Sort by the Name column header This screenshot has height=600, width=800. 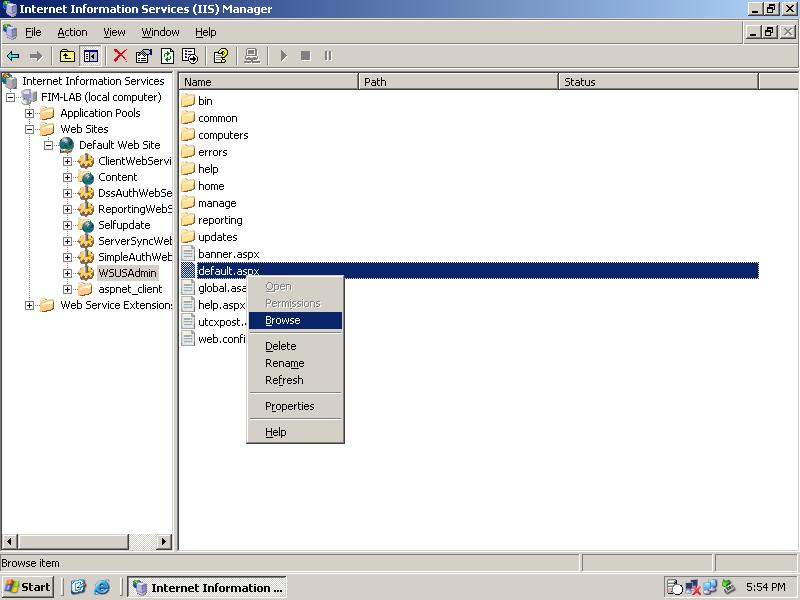pyautogui.click(x=269, y=82)
